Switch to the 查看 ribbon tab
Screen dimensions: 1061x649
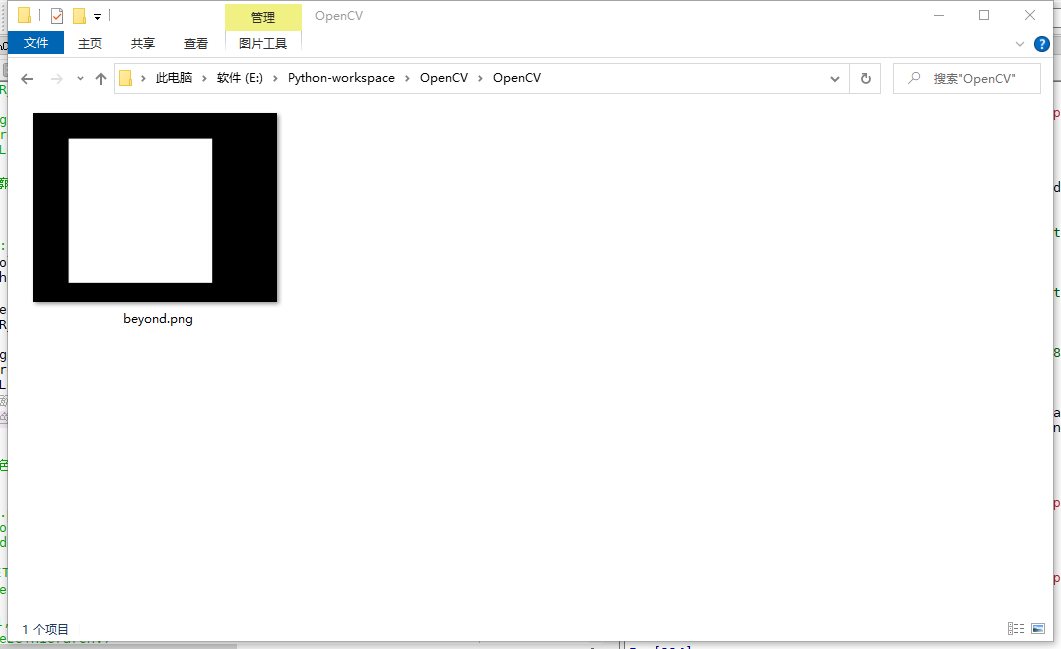tap(196, 43)
